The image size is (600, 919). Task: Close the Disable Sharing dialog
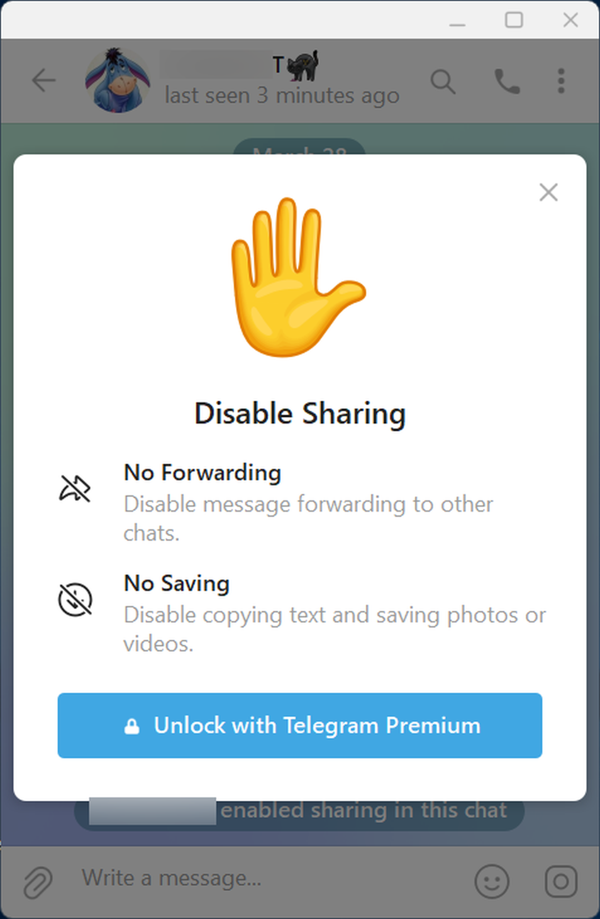548,192
